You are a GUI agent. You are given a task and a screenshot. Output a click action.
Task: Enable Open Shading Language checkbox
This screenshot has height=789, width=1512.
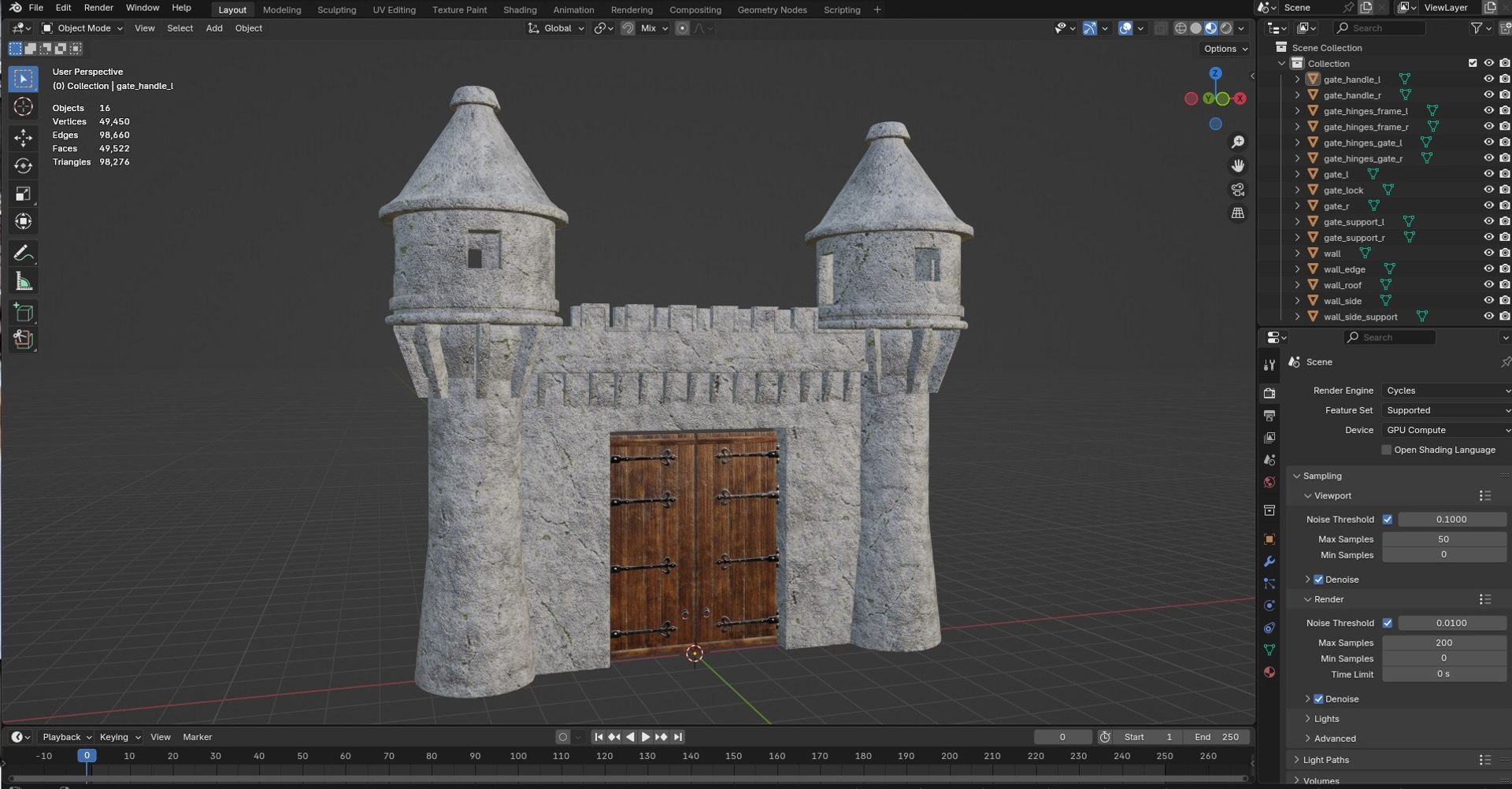click(1387, 450)
